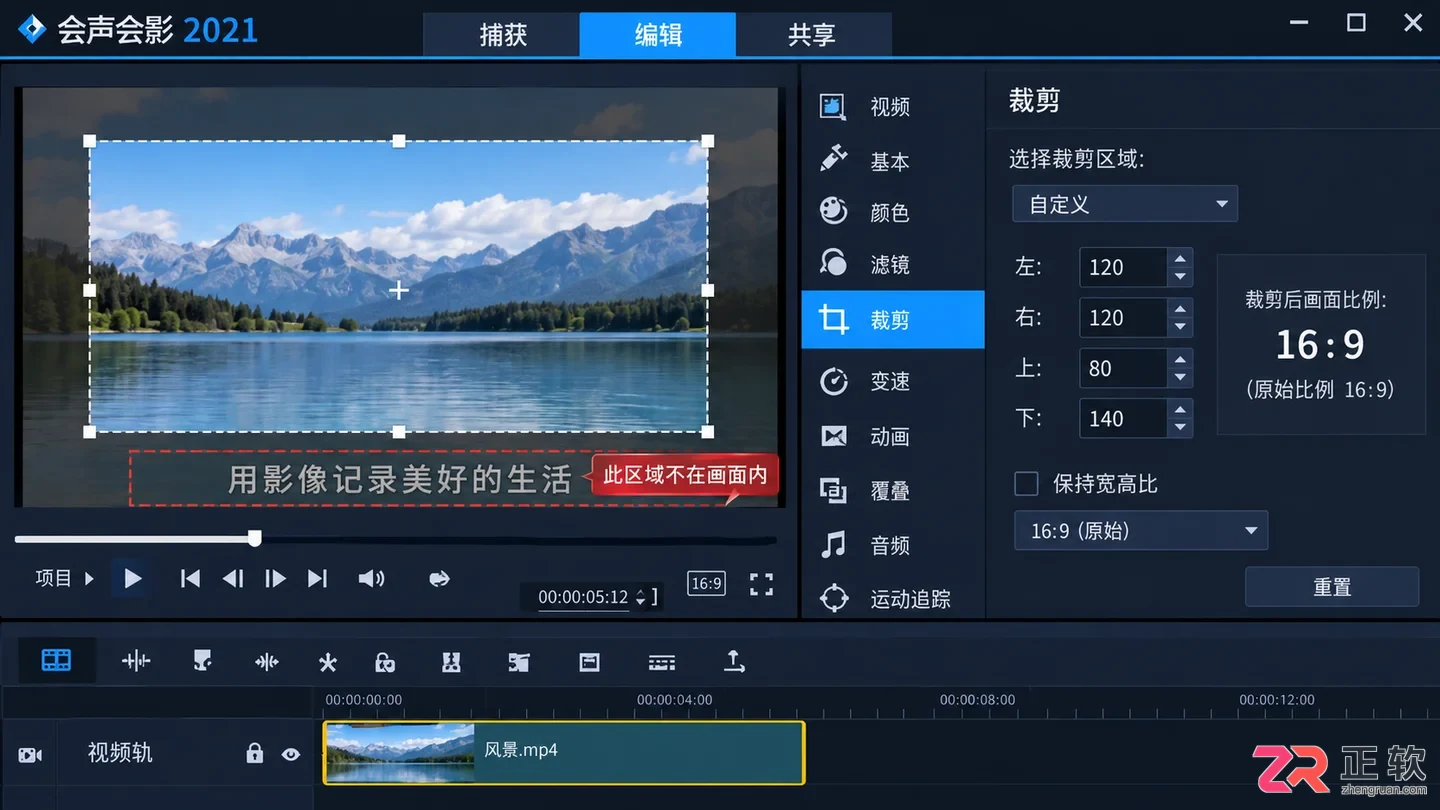The width and height of the screenshot is (1440, 810).
Task: Toggle visibility eye of 视频轨
Action: point(291,754)
